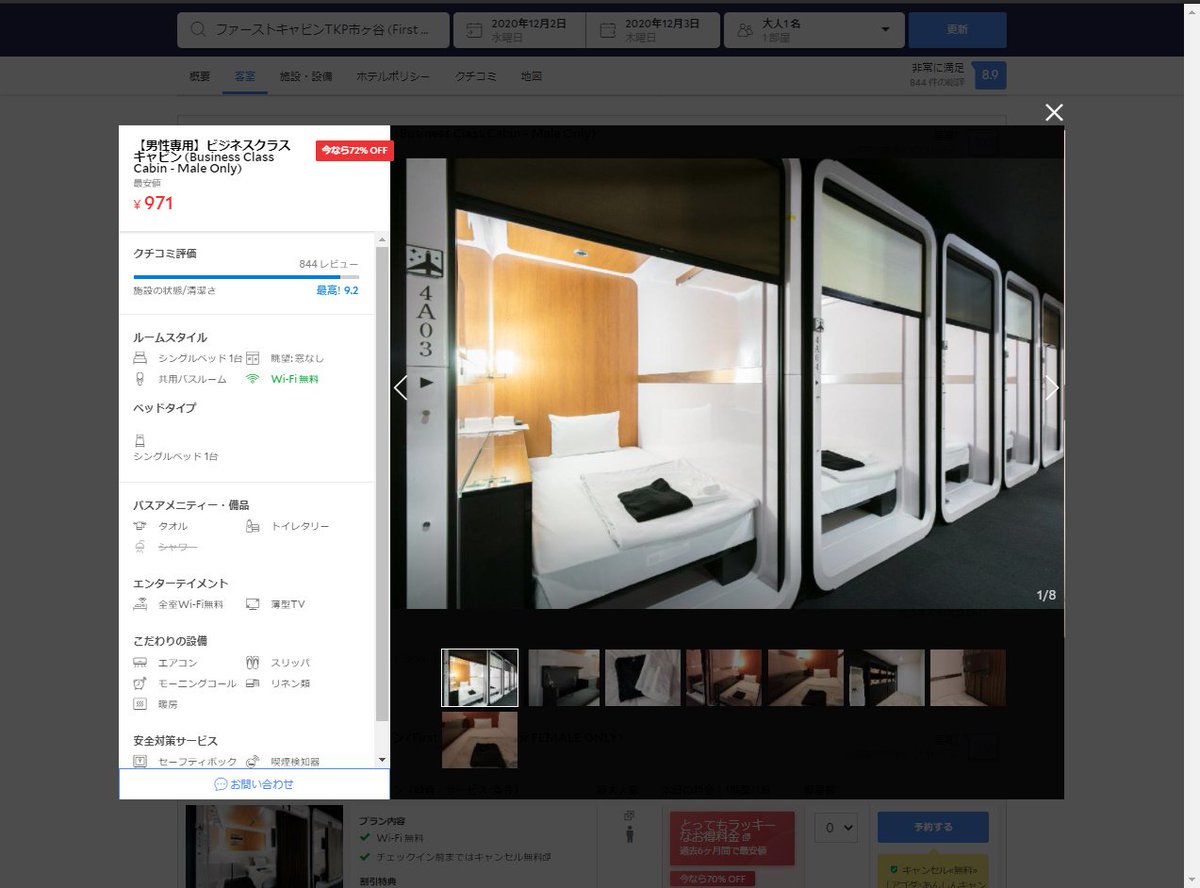1200x888 pixels.
Task: Click the safety box icon
Action: [x=140, y=761]
